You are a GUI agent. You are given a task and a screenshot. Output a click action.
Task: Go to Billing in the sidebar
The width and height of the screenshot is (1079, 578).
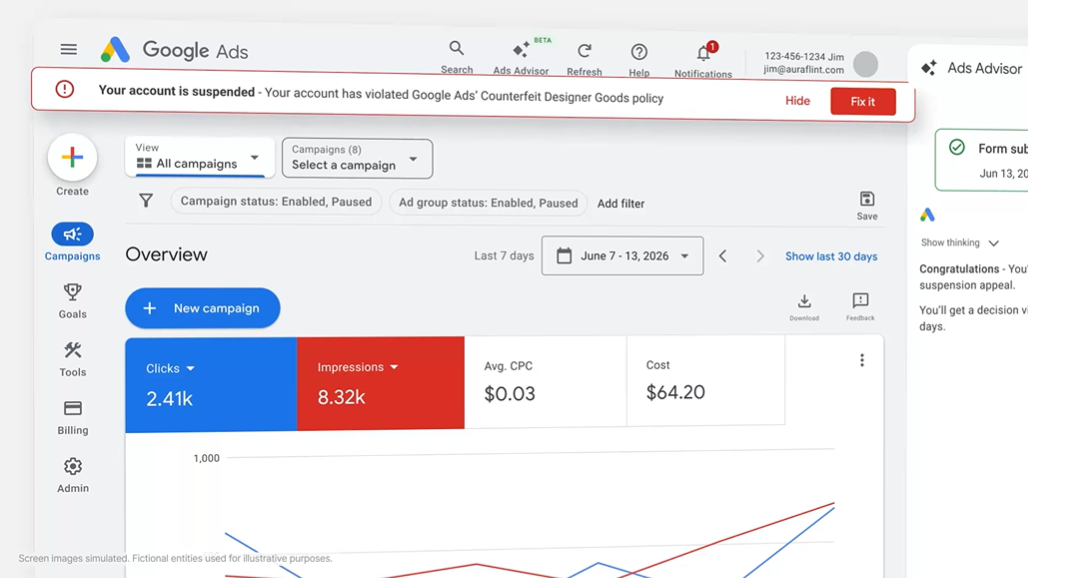(72, 418)
